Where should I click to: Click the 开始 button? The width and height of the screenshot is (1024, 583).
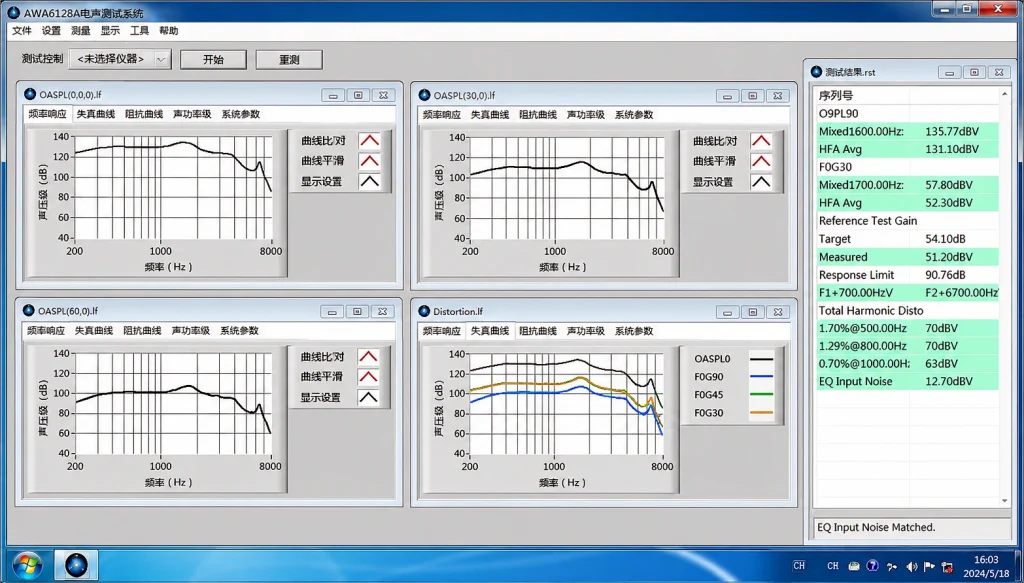213,59
